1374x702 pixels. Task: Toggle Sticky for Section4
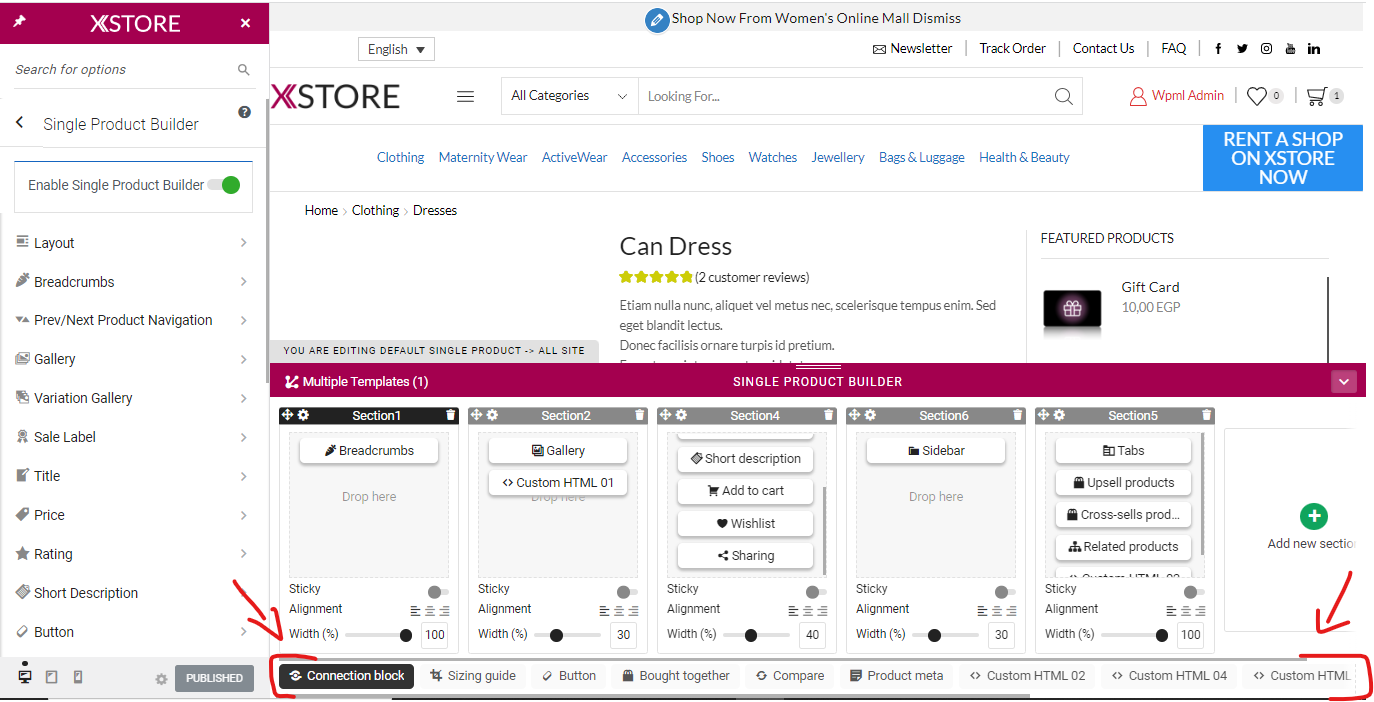816,592
